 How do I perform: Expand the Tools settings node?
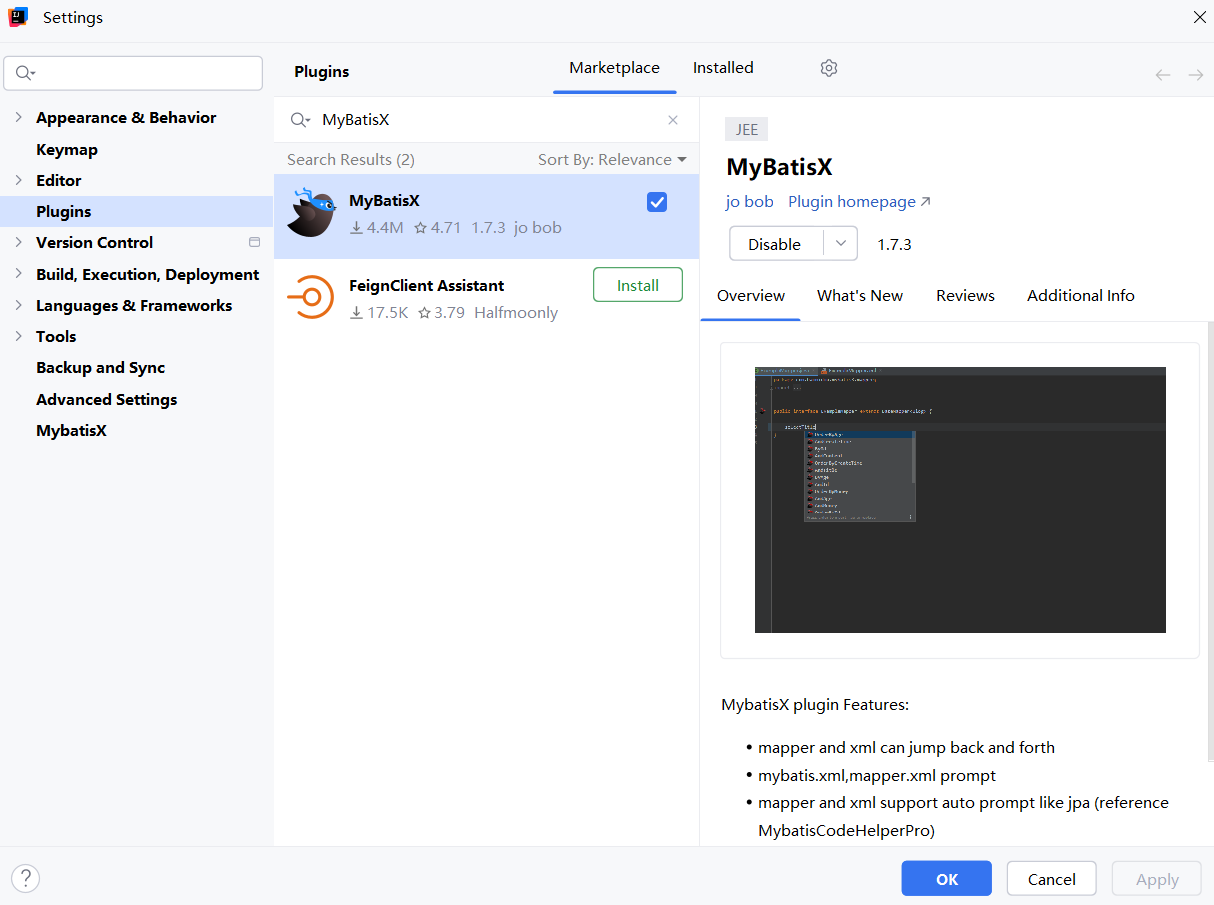click(x=18, y=336)
